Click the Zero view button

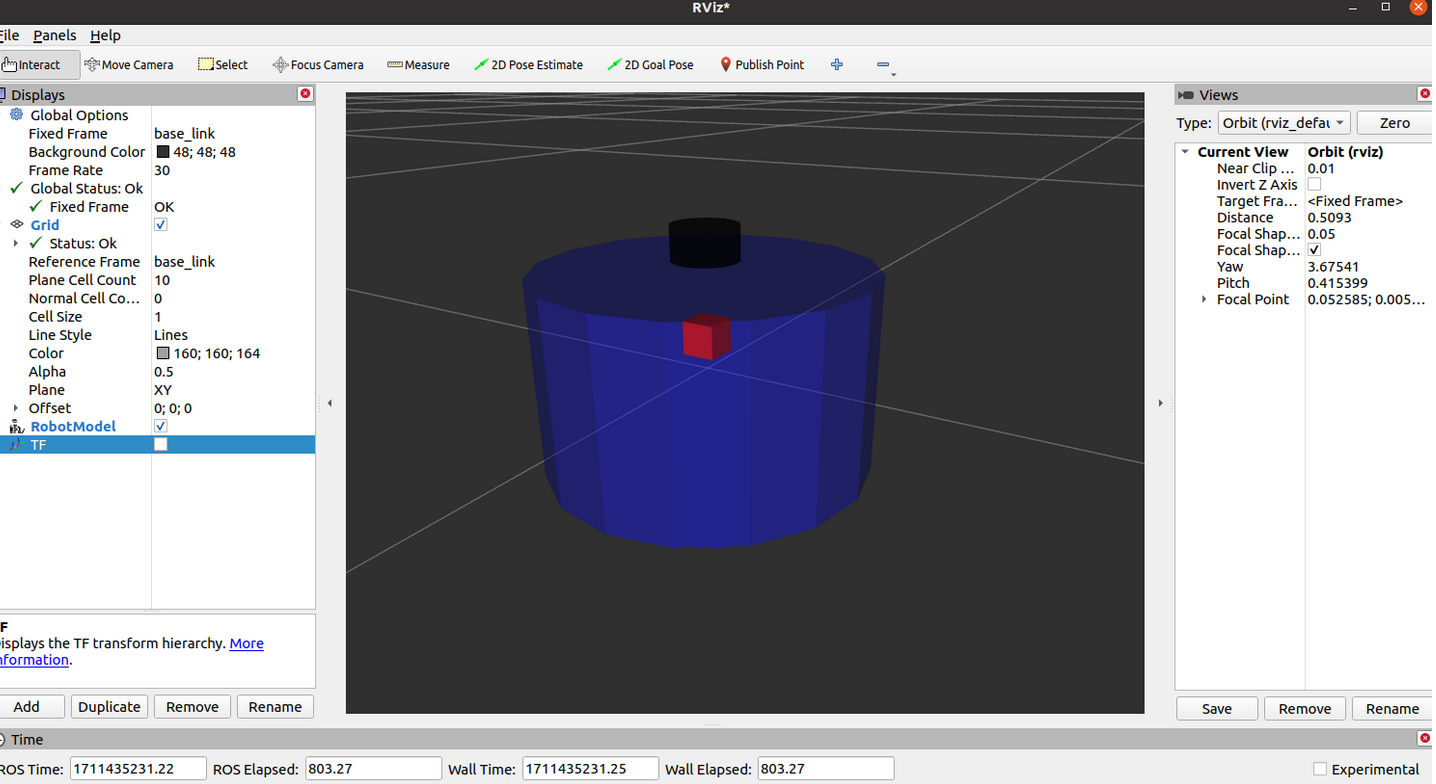1394,123
